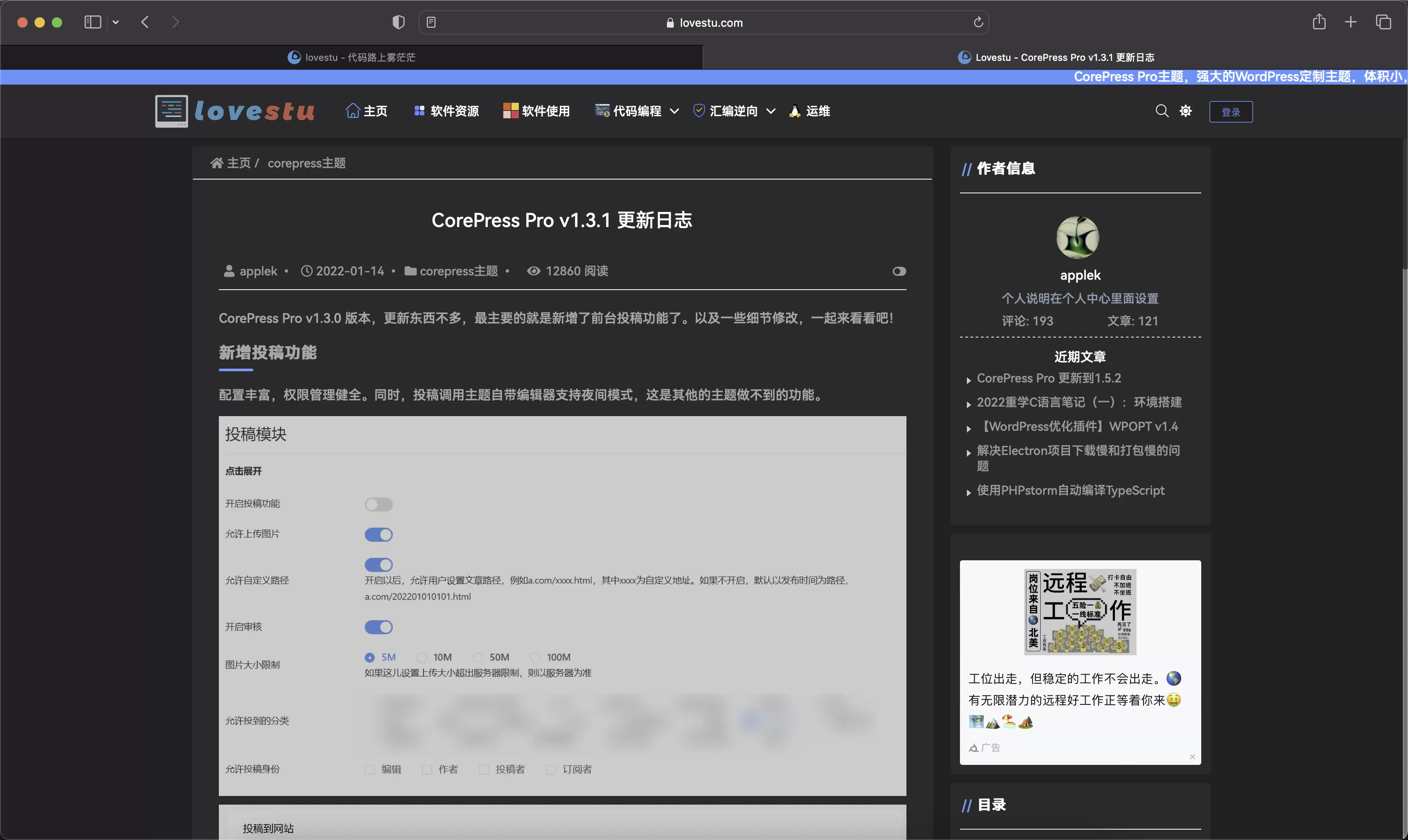This screenshot has width=1408, height=840.
Task: Click the eye icon beside 12860 阅读
Action: tap(533, 271)
